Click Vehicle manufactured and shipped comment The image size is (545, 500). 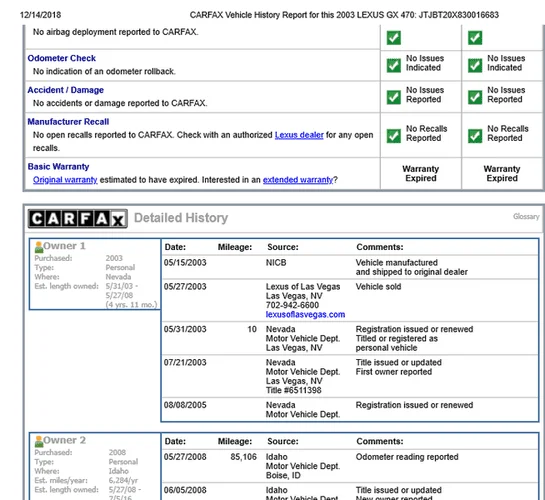coord(412,267)
